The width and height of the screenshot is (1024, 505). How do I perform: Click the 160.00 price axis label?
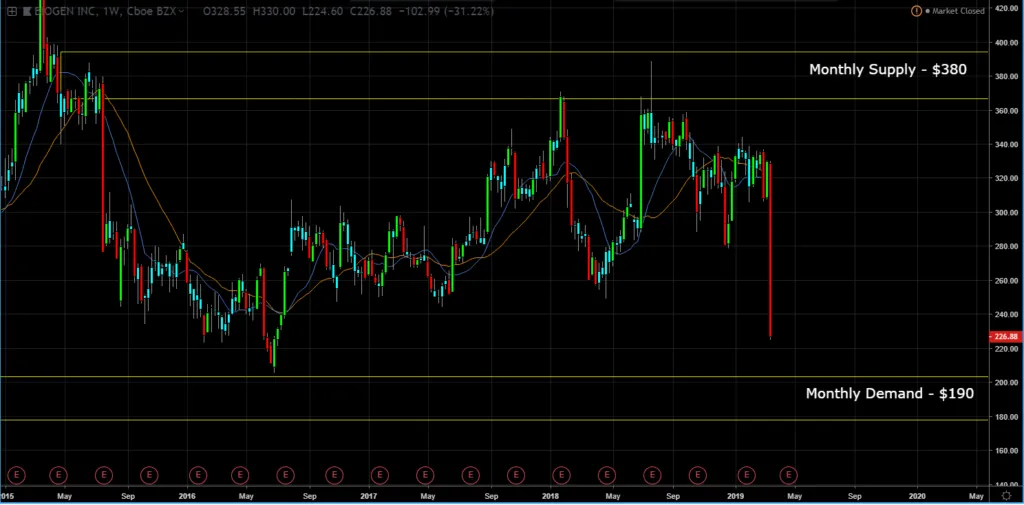(x=1005, y=450)
